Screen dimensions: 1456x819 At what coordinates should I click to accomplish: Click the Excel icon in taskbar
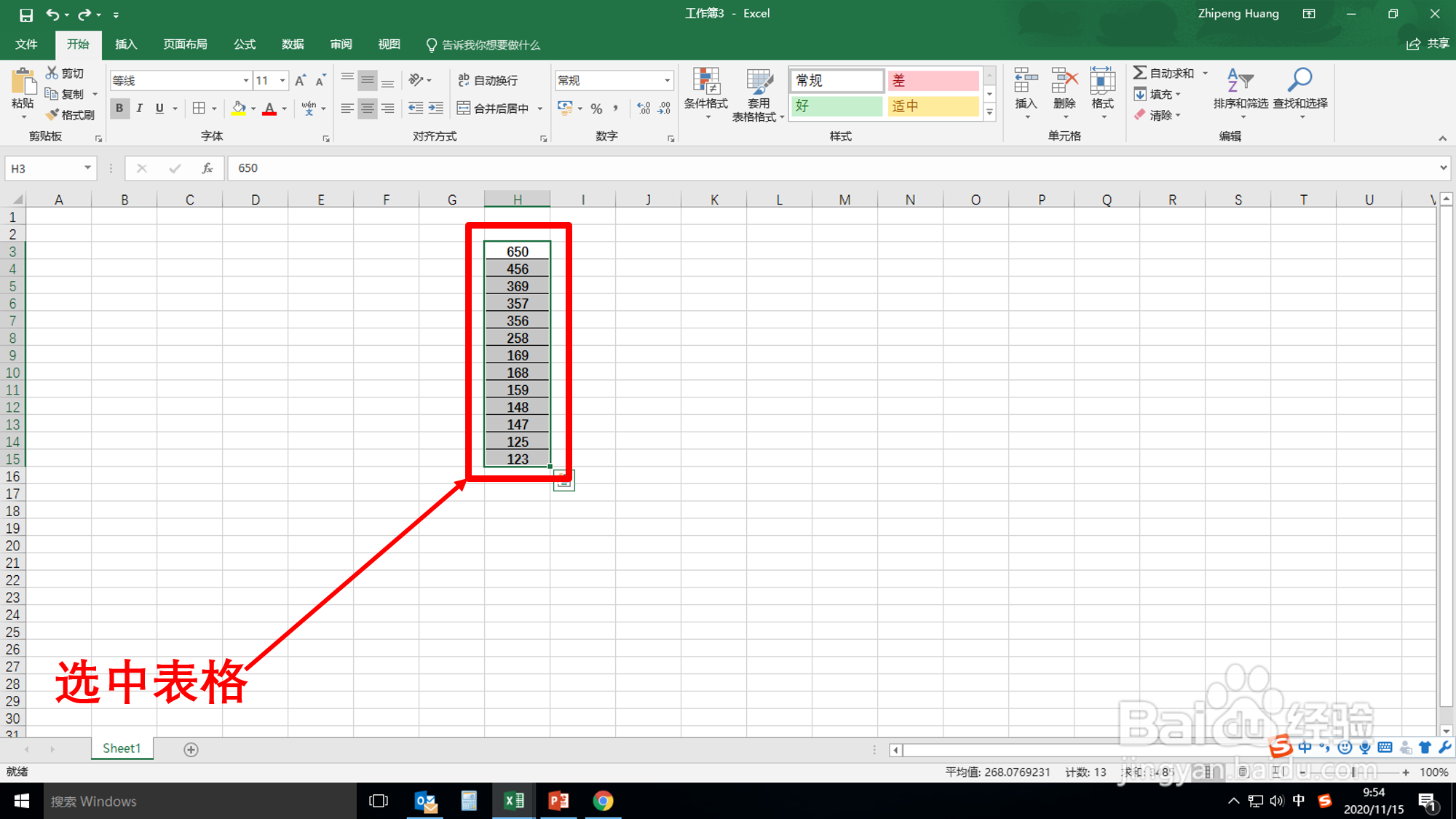click(513, 801)
